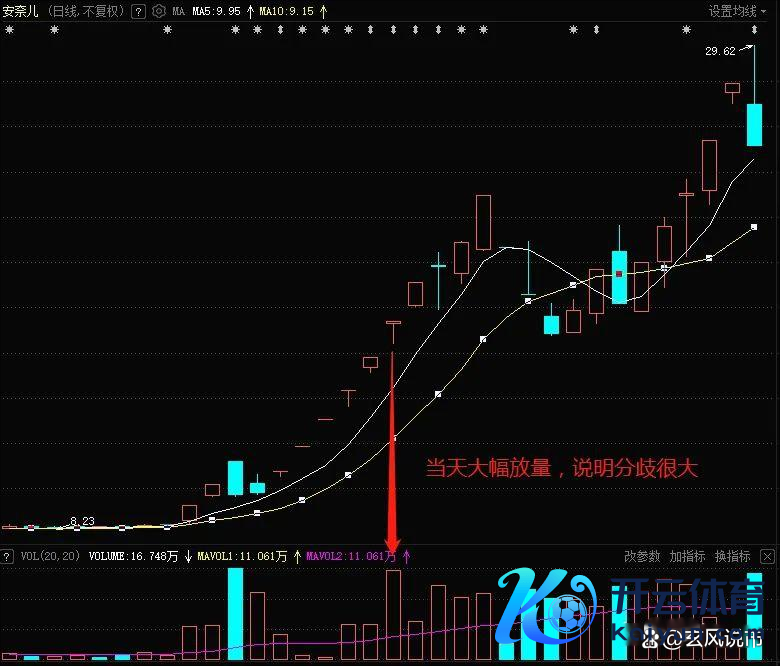
Task: Click the help icon beside 日线 不复权
Action: [x=138, y=11]
